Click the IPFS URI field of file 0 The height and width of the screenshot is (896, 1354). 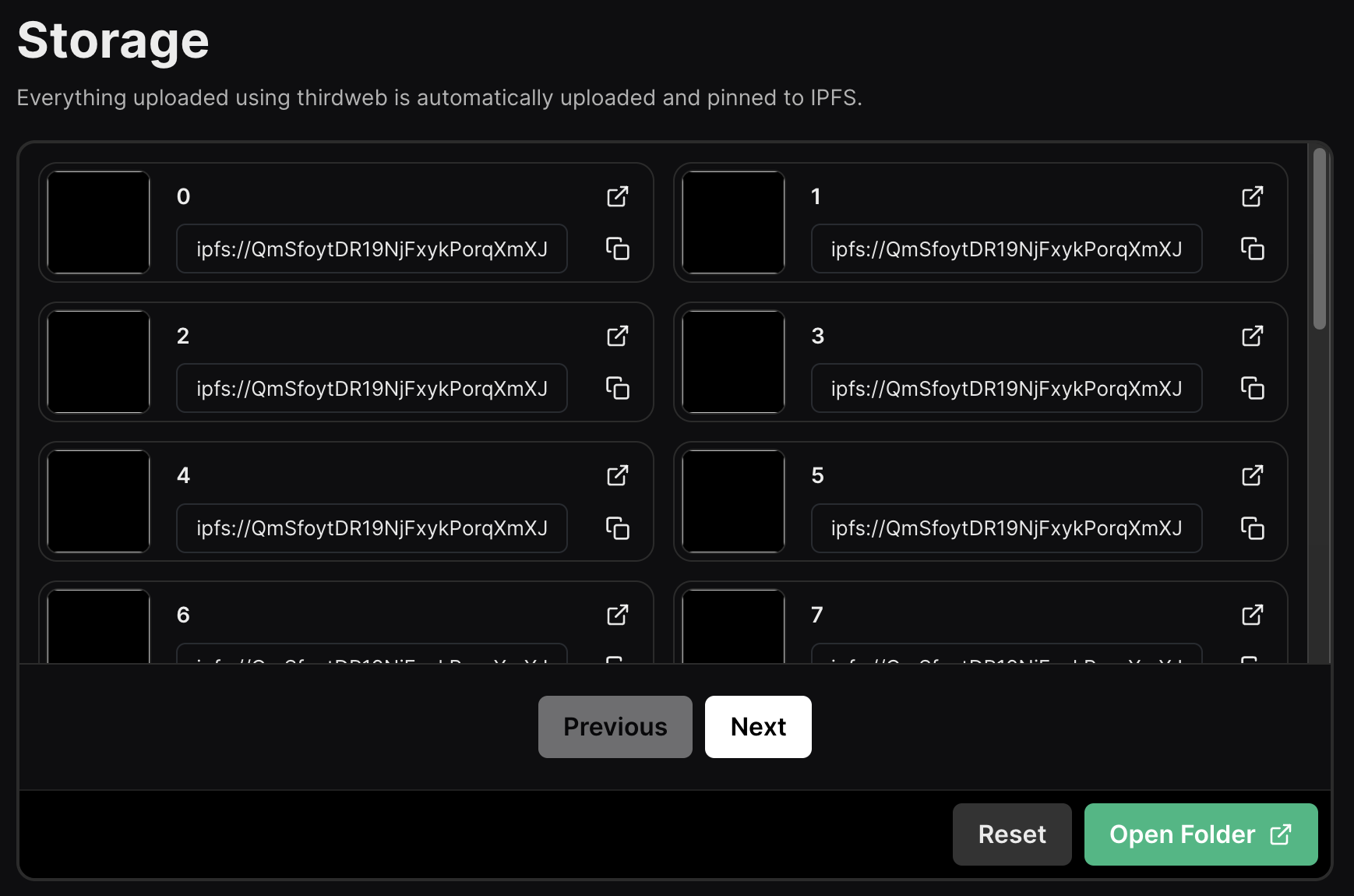click(372, 249)
